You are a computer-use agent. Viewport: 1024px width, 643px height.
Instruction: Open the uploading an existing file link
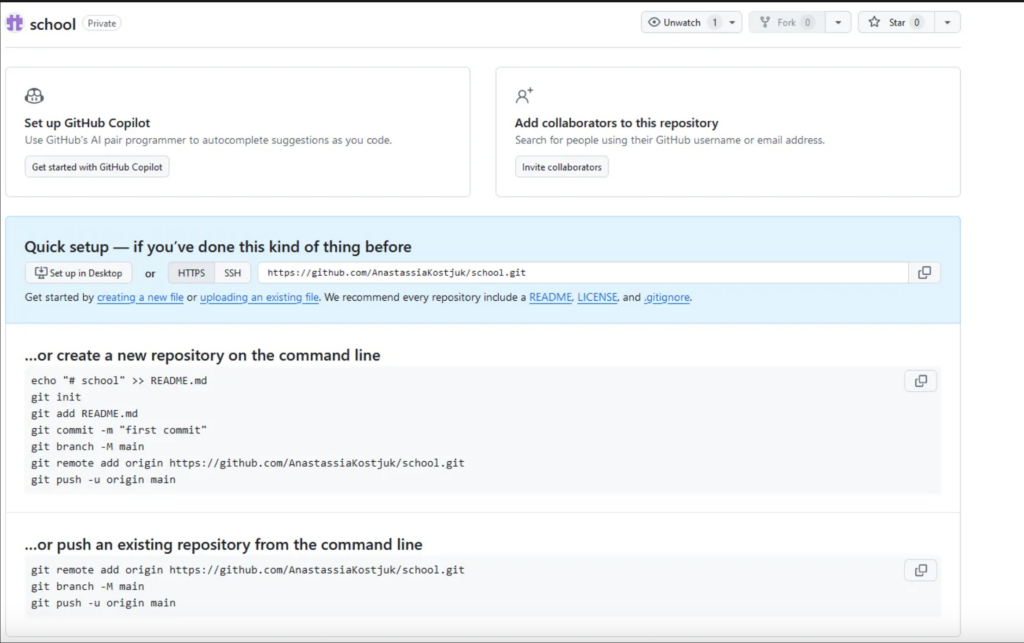point(259,297)
